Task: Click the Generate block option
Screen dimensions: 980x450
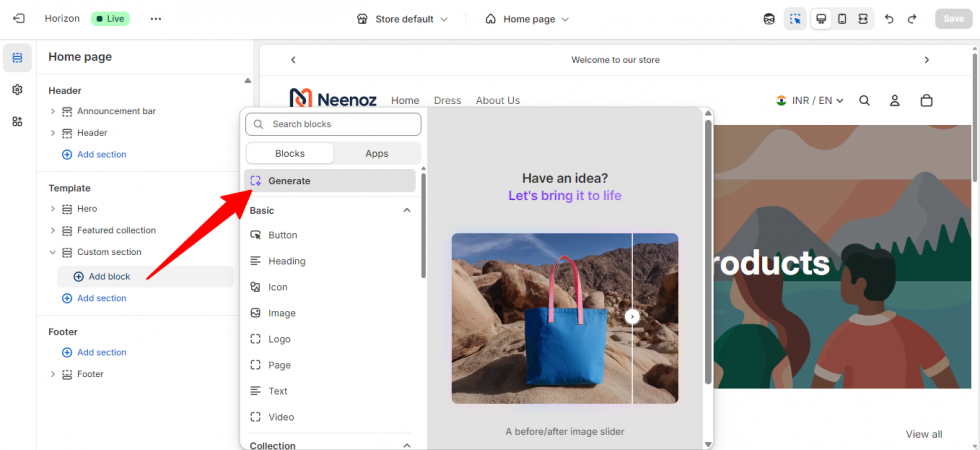Action: [x=330, y=181]
